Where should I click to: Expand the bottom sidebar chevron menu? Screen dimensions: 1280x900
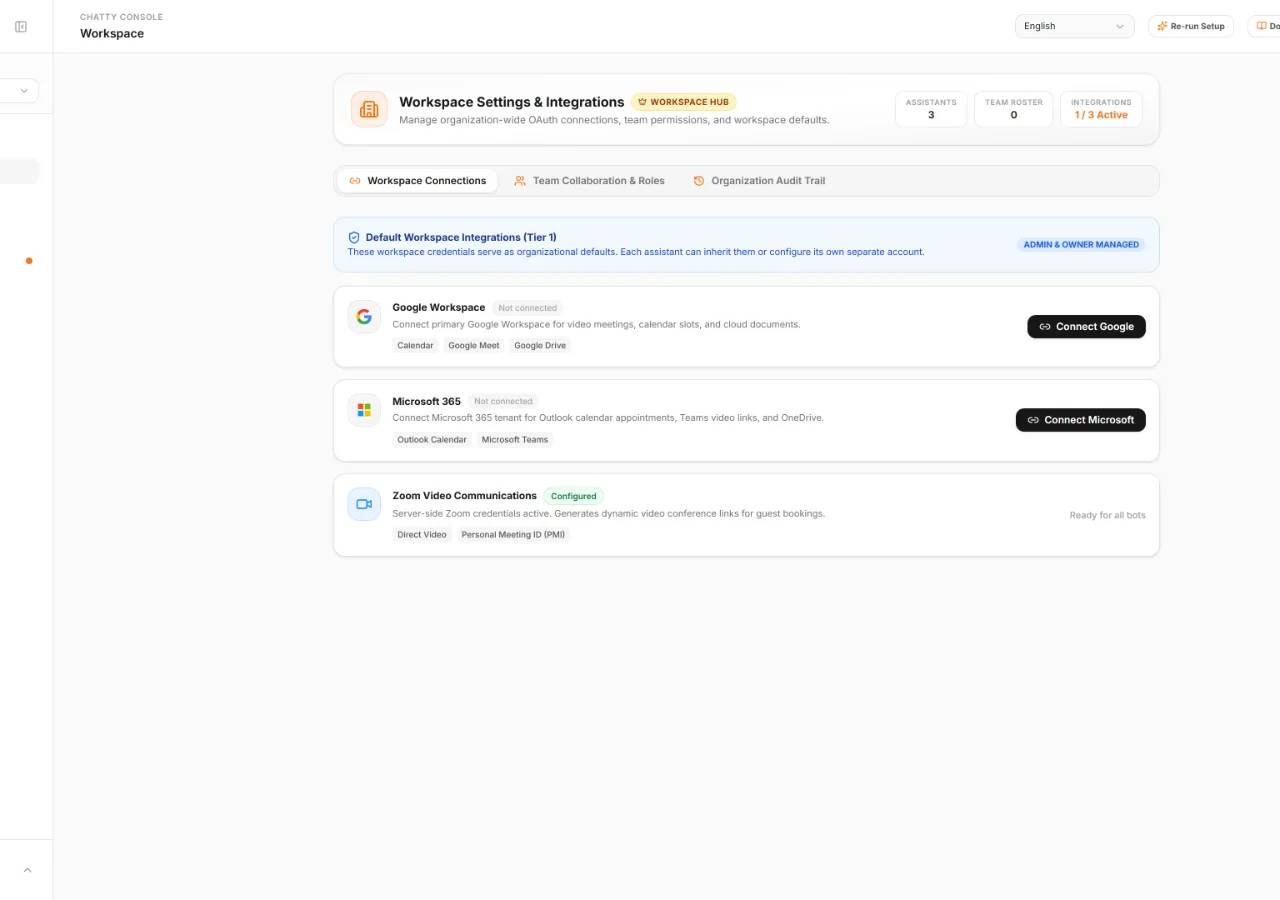click(27, 870)
